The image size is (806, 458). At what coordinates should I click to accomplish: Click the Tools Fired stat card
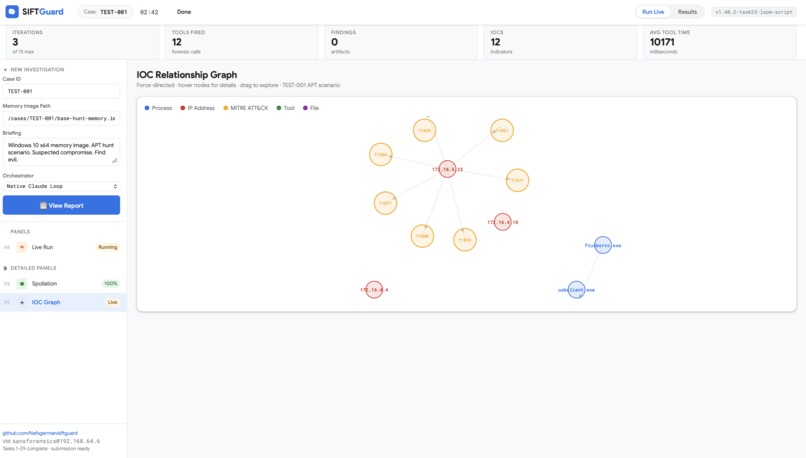pyautogui.click(x=242, y=42)
